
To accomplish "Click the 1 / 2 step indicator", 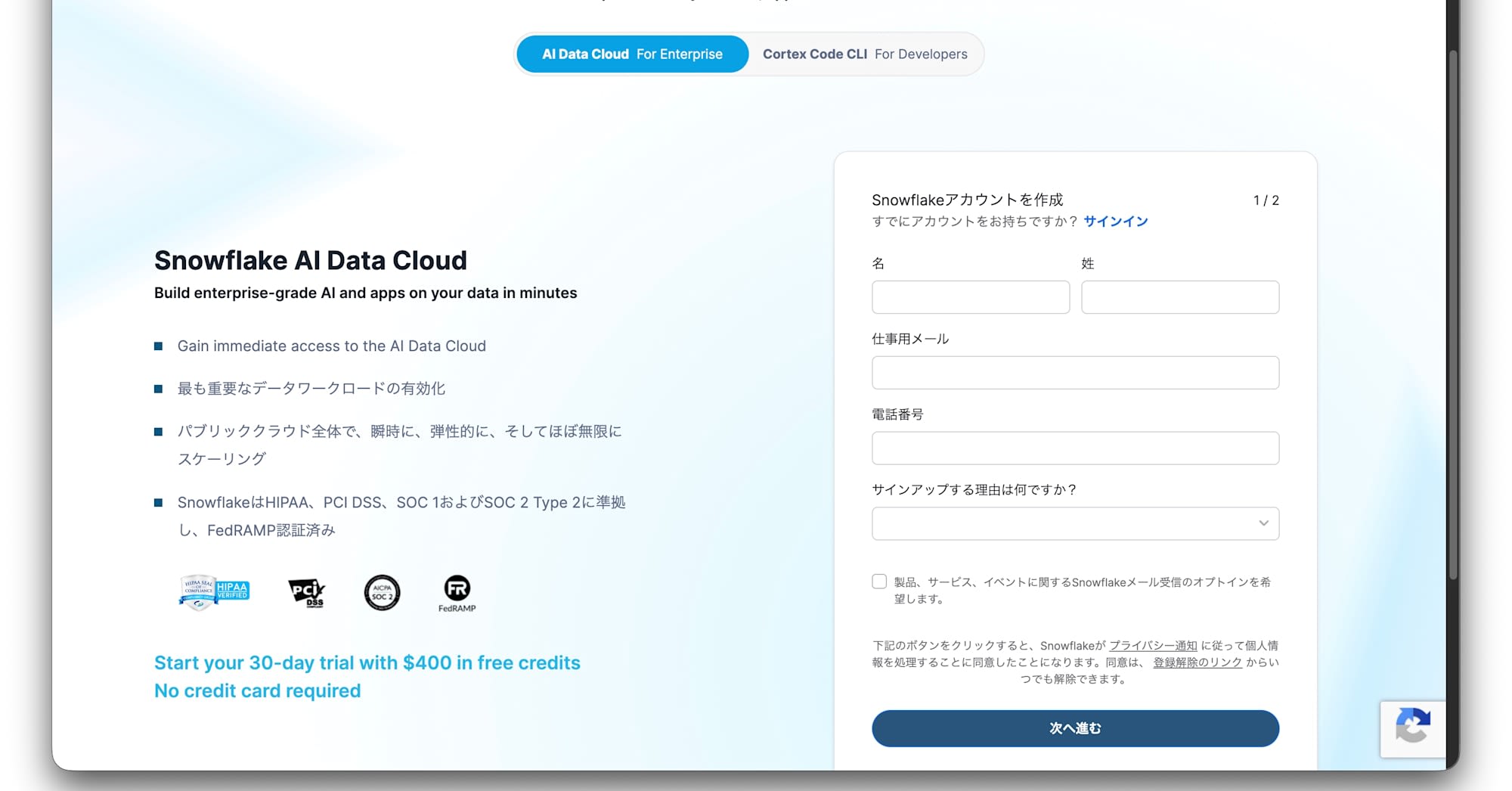I will pos(1265,200).
